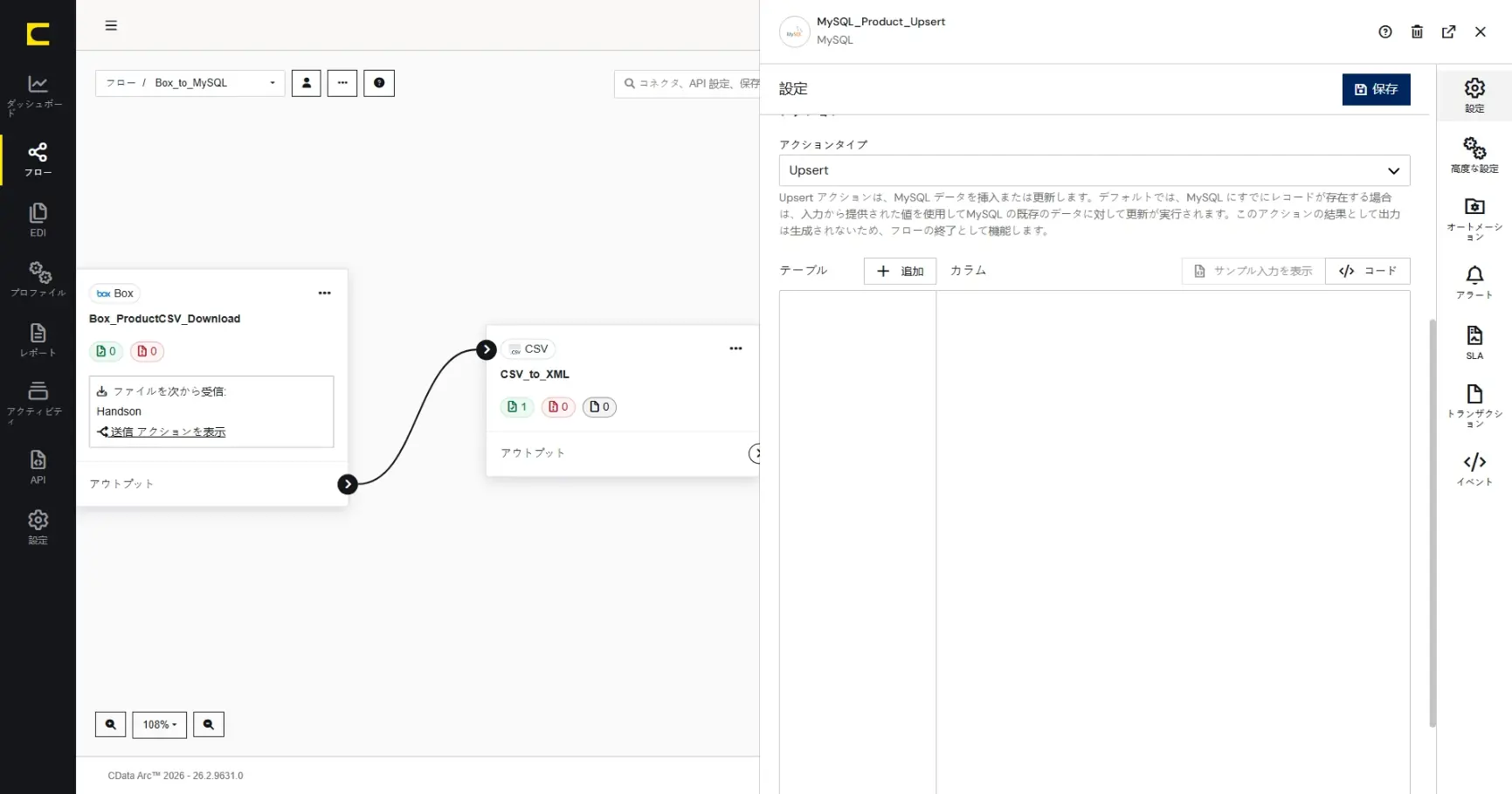Switch to the SLA tab
This screenshot has height=794, width=1512.
pyautogui.click(x=1474, y=342)
